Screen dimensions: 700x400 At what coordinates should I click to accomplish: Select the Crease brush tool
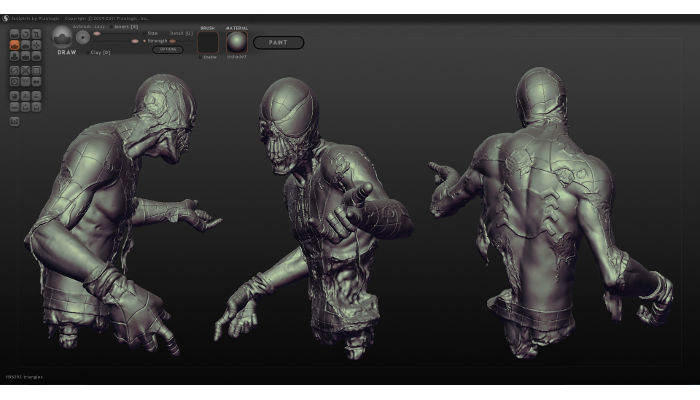[14, 34]
